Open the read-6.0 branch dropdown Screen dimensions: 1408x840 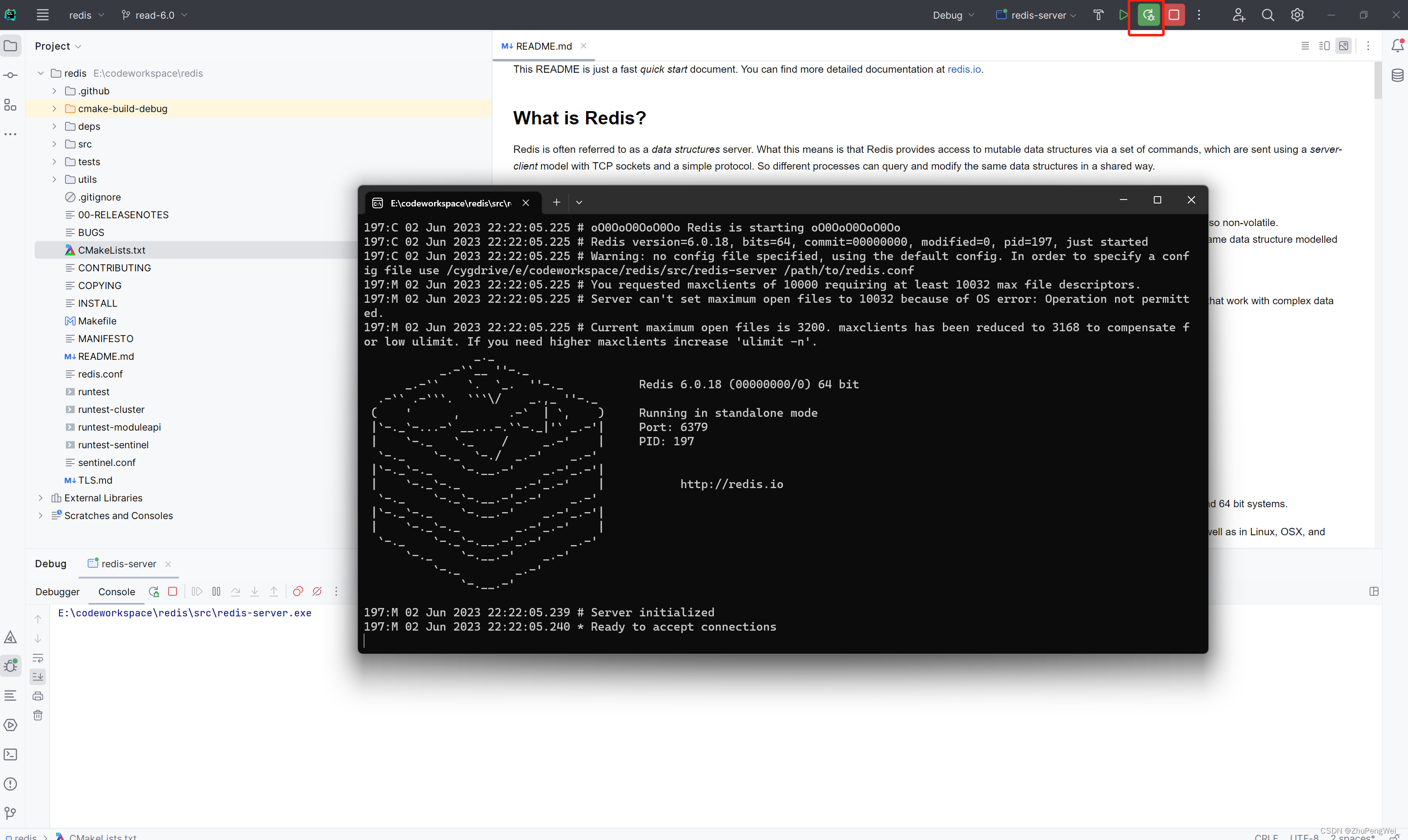coord(154,15)
